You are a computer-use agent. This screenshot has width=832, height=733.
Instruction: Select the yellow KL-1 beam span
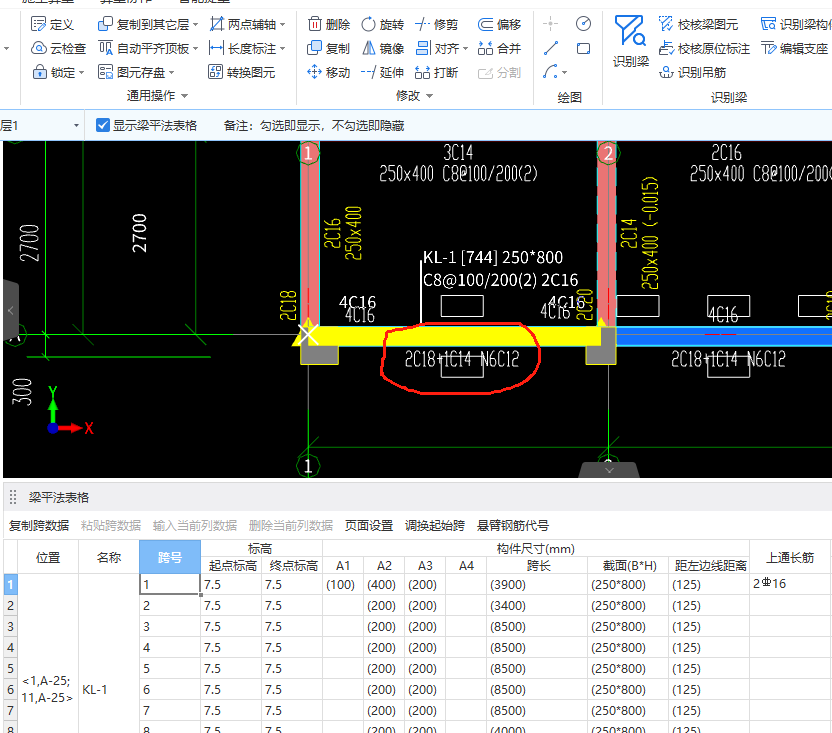[x=454, y=336]
